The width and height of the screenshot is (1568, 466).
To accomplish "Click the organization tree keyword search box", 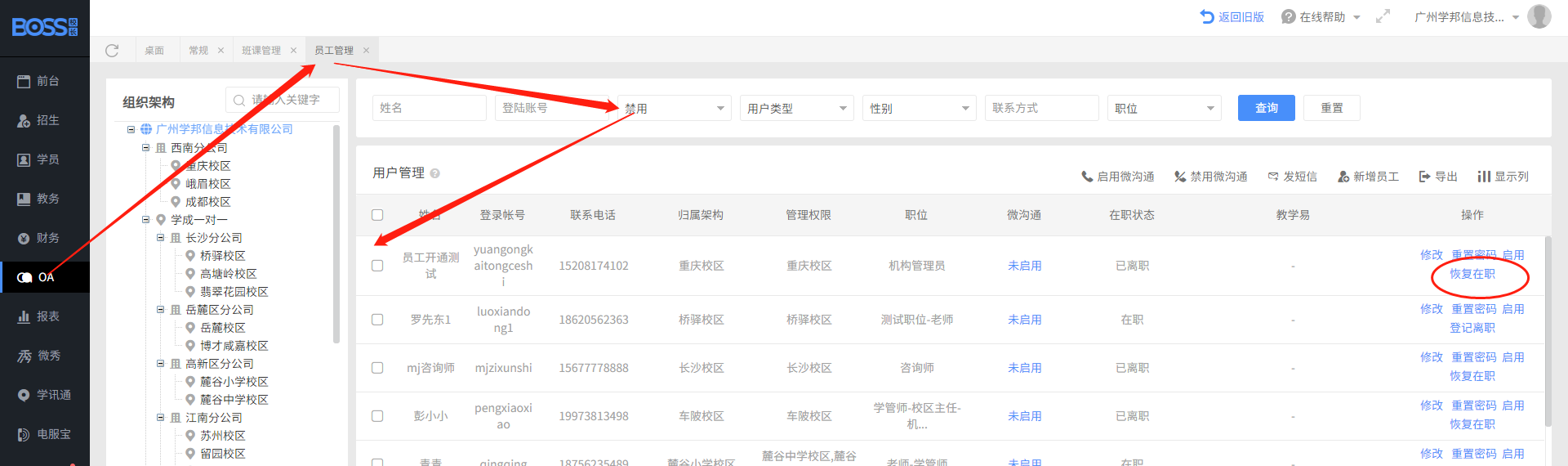I will pos(283,100).
